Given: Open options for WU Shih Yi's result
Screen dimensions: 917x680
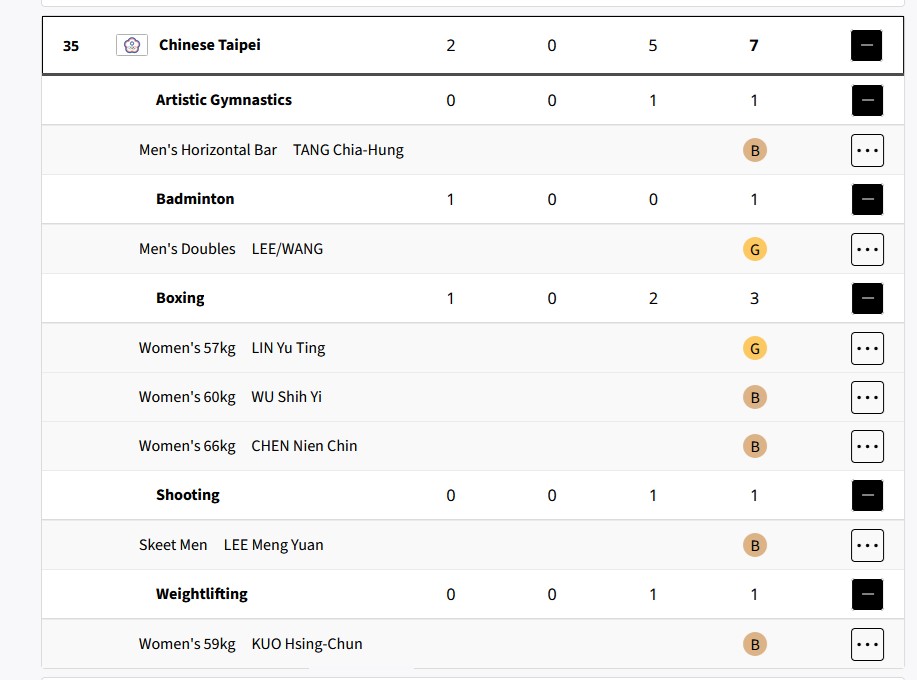Looking at the screenshot, I should tap(866, 396).
